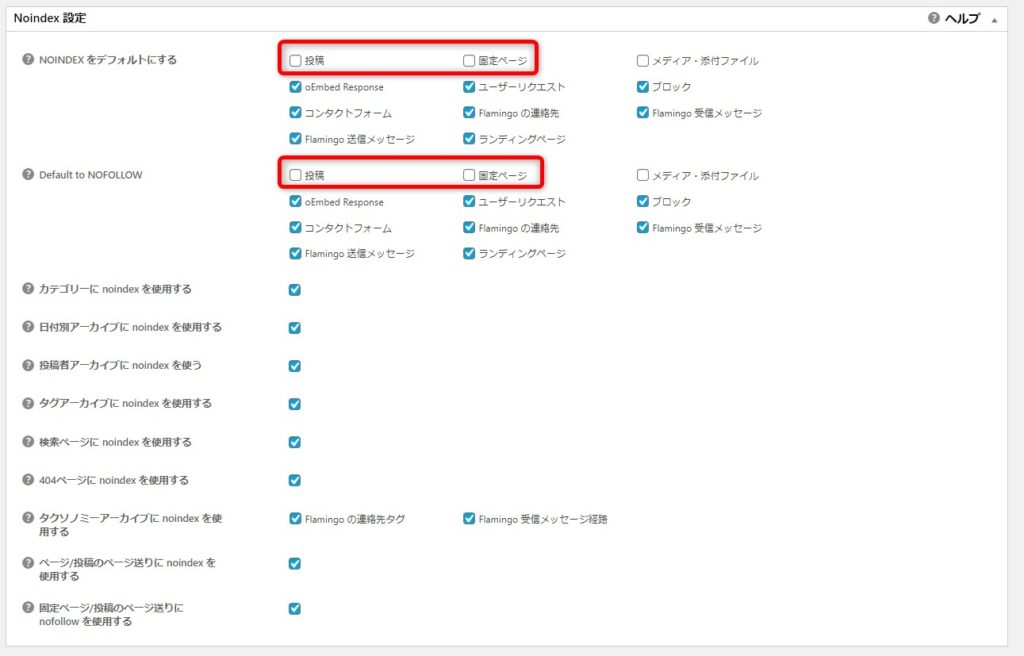Click the 404ページに noindex を使用する label
The image size is (1024, 656).
[114, 480]
